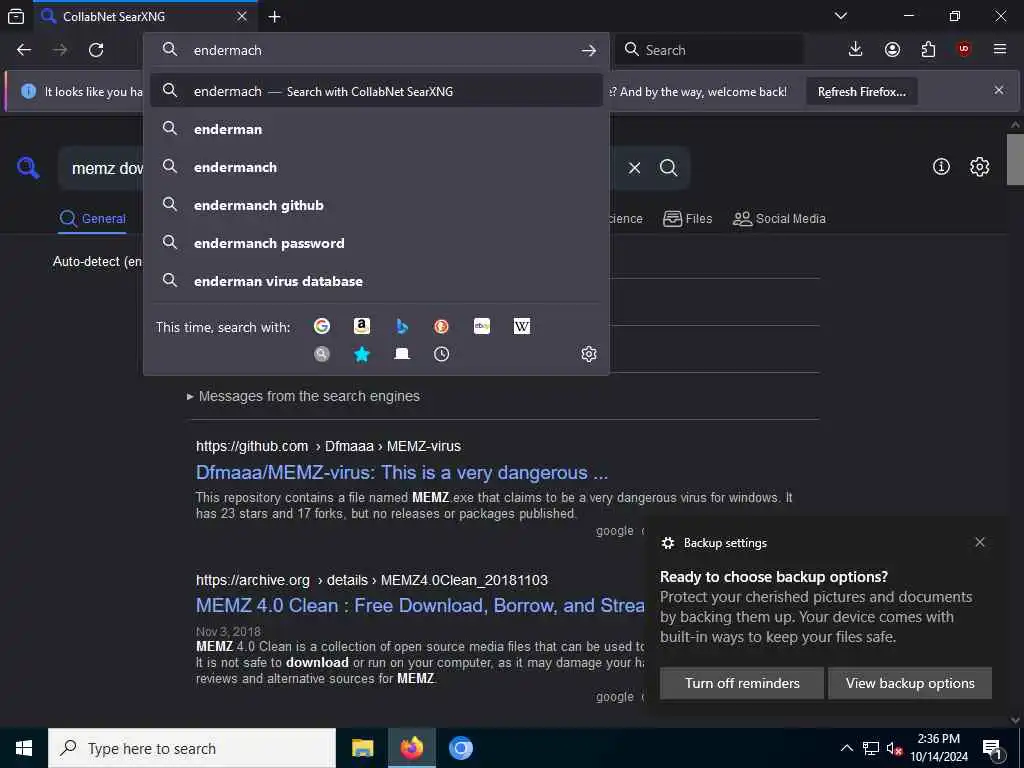Click the address bar text 'endermach'
1024x768 pixels.
click(227, 50)
